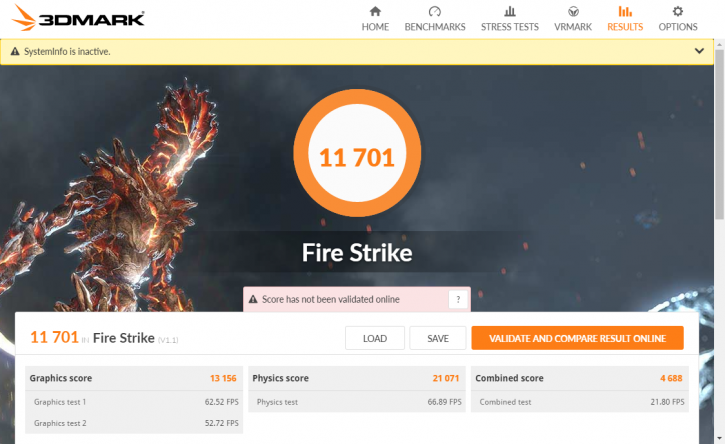Expand the SystemInfo inactive notice chevron
This screenshot has height=444, width=725.
pyautogui.click(x=699, y=51)
